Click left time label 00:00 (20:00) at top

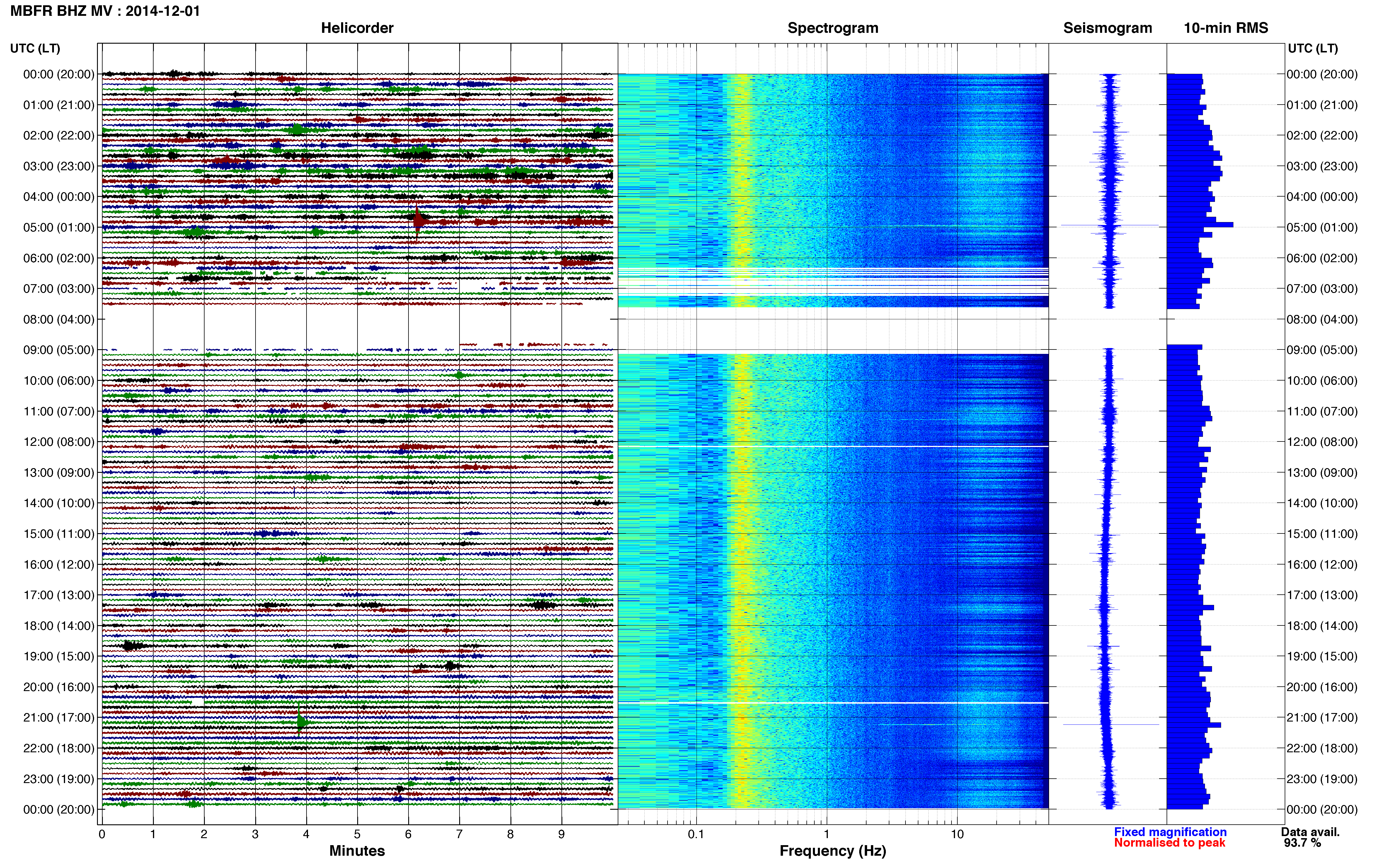pyautogui.click(x=59, y=74)
